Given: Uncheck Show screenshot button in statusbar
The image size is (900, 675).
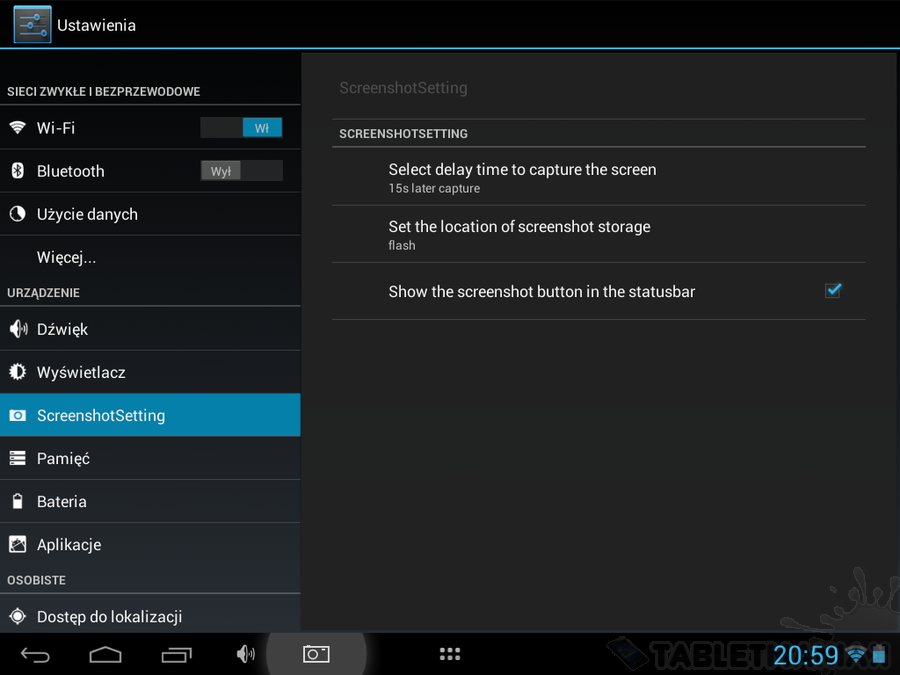Looking at the screenshot, I should pyautogui.click(x=832, y=291).
